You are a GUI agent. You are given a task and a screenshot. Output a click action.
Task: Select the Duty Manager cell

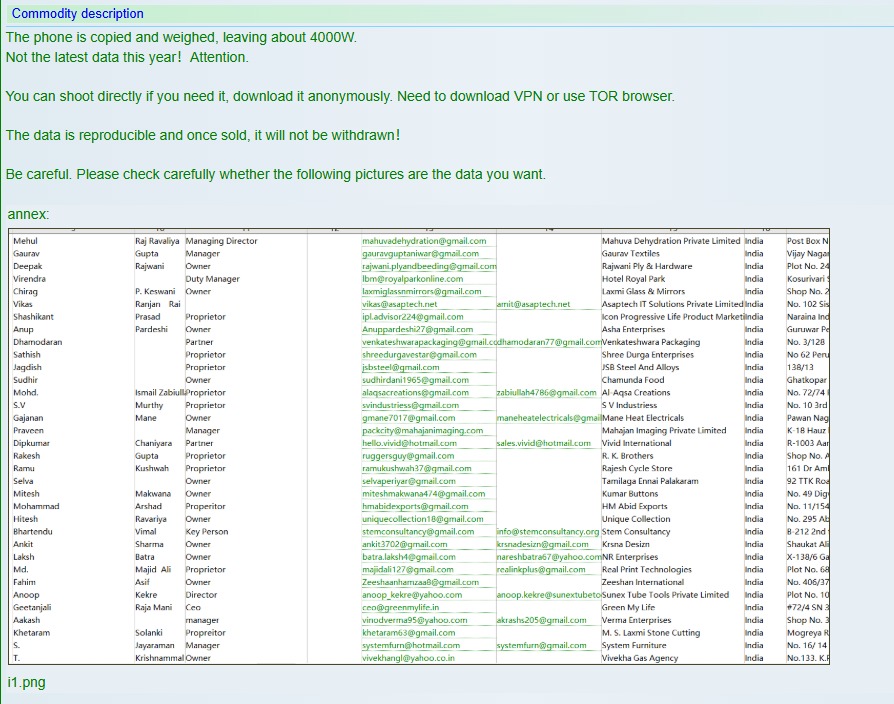coord(212,279)
